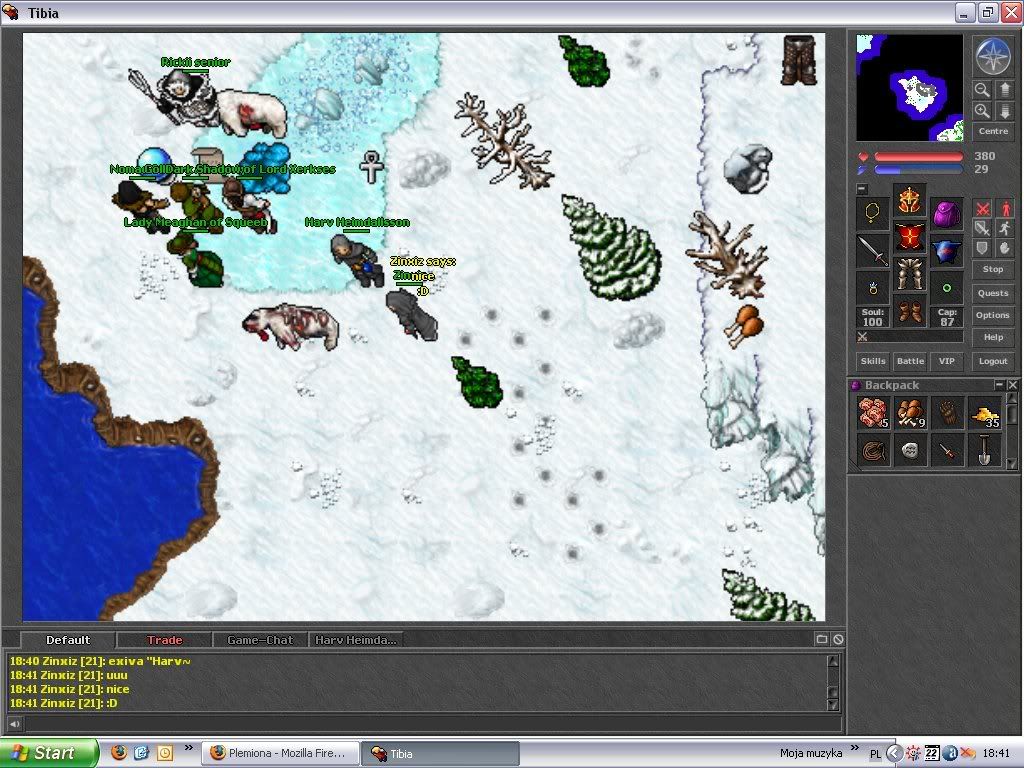
Task: Open the Quests log button
Action: (993, 293)
